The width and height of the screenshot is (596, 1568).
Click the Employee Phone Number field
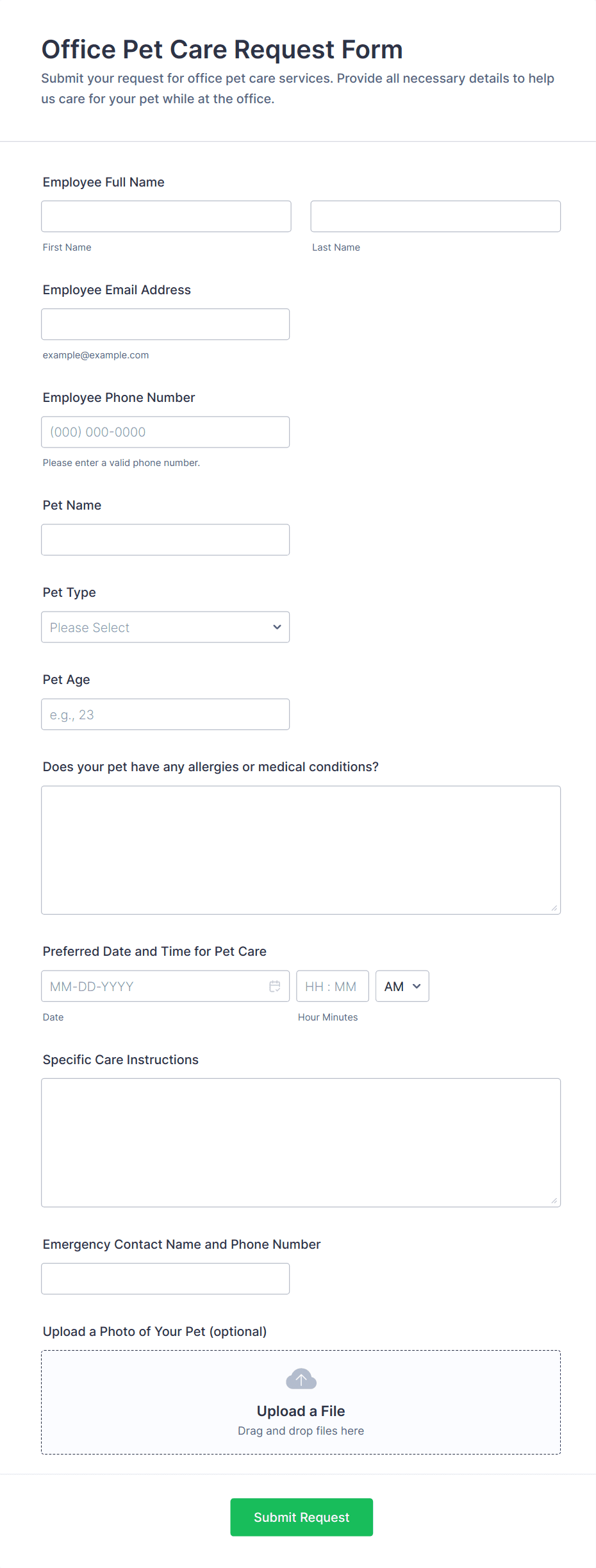pyautogui.click(x=165, y=431)
